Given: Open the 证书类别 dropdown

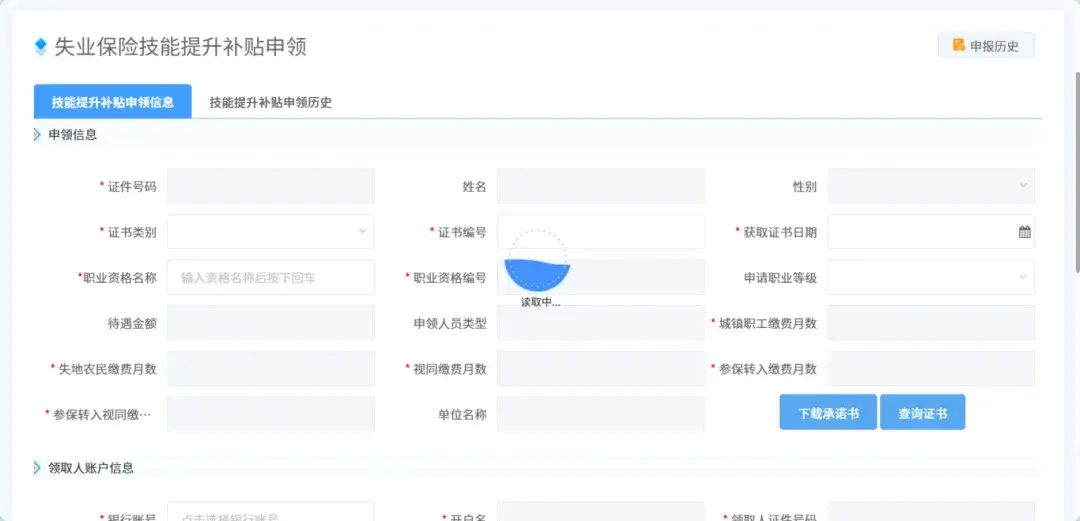Looking at the screenshot, I should pos(271,232).
